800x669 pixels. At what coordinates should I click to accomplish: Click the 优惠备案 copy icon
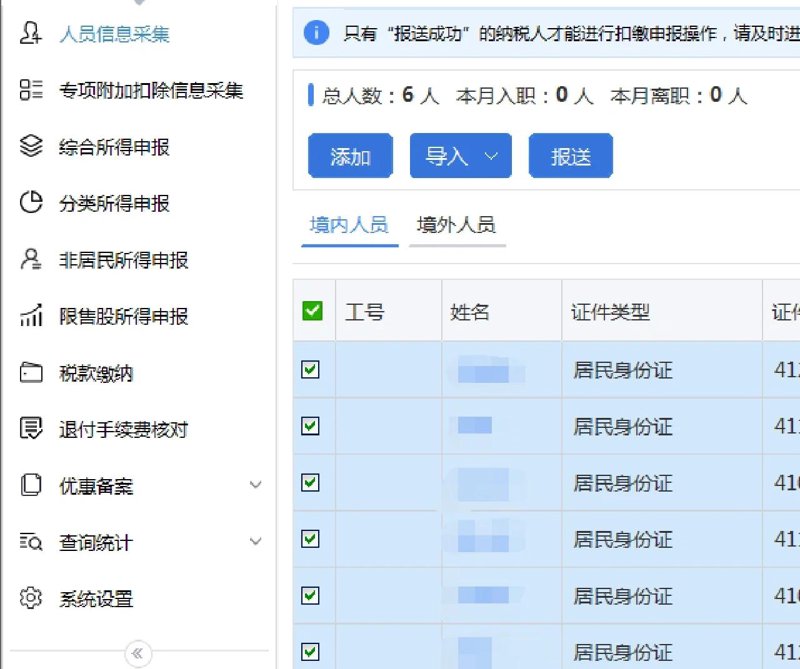(x=31, y=485)
